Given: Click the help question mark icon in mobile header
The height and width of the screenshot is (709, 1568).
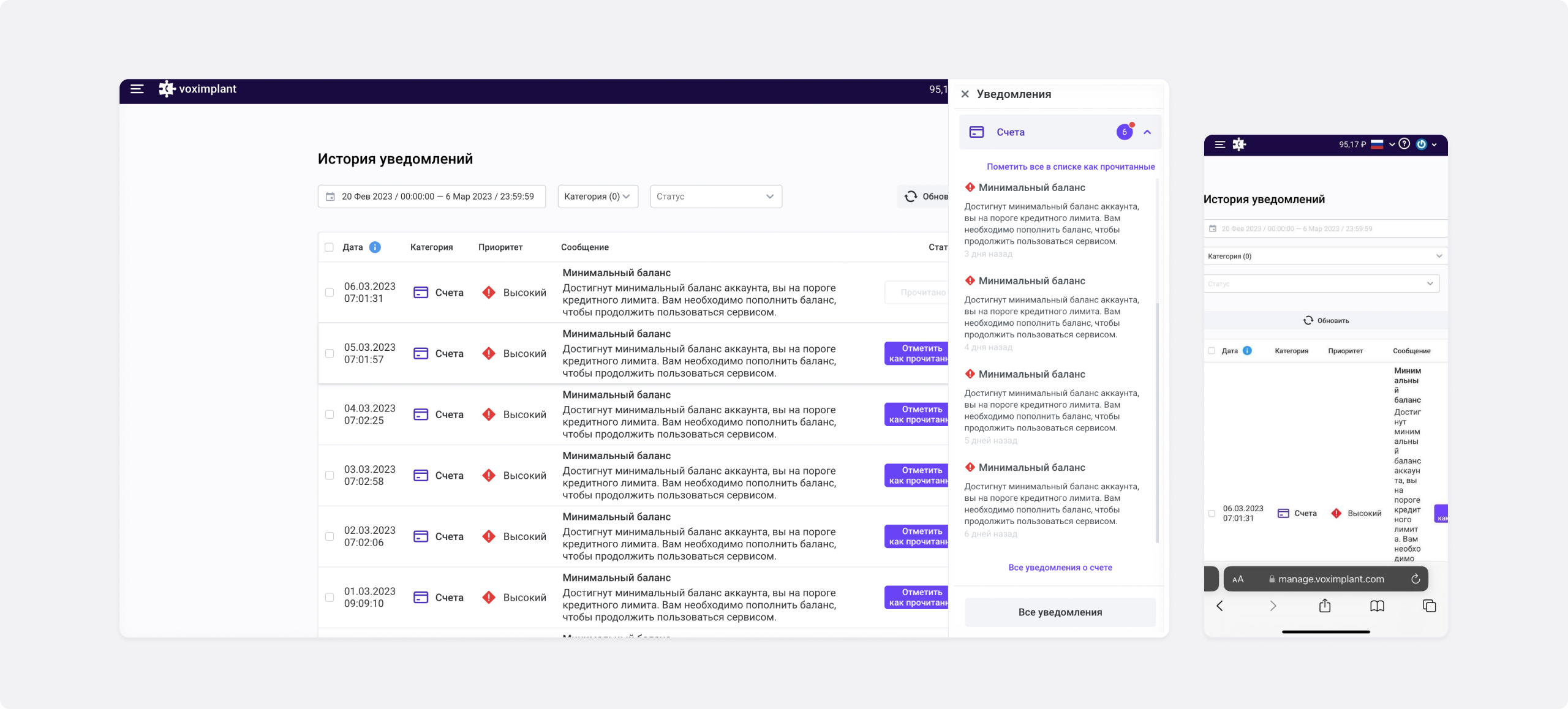Looking at the screenshot, I should [1404, 144].
